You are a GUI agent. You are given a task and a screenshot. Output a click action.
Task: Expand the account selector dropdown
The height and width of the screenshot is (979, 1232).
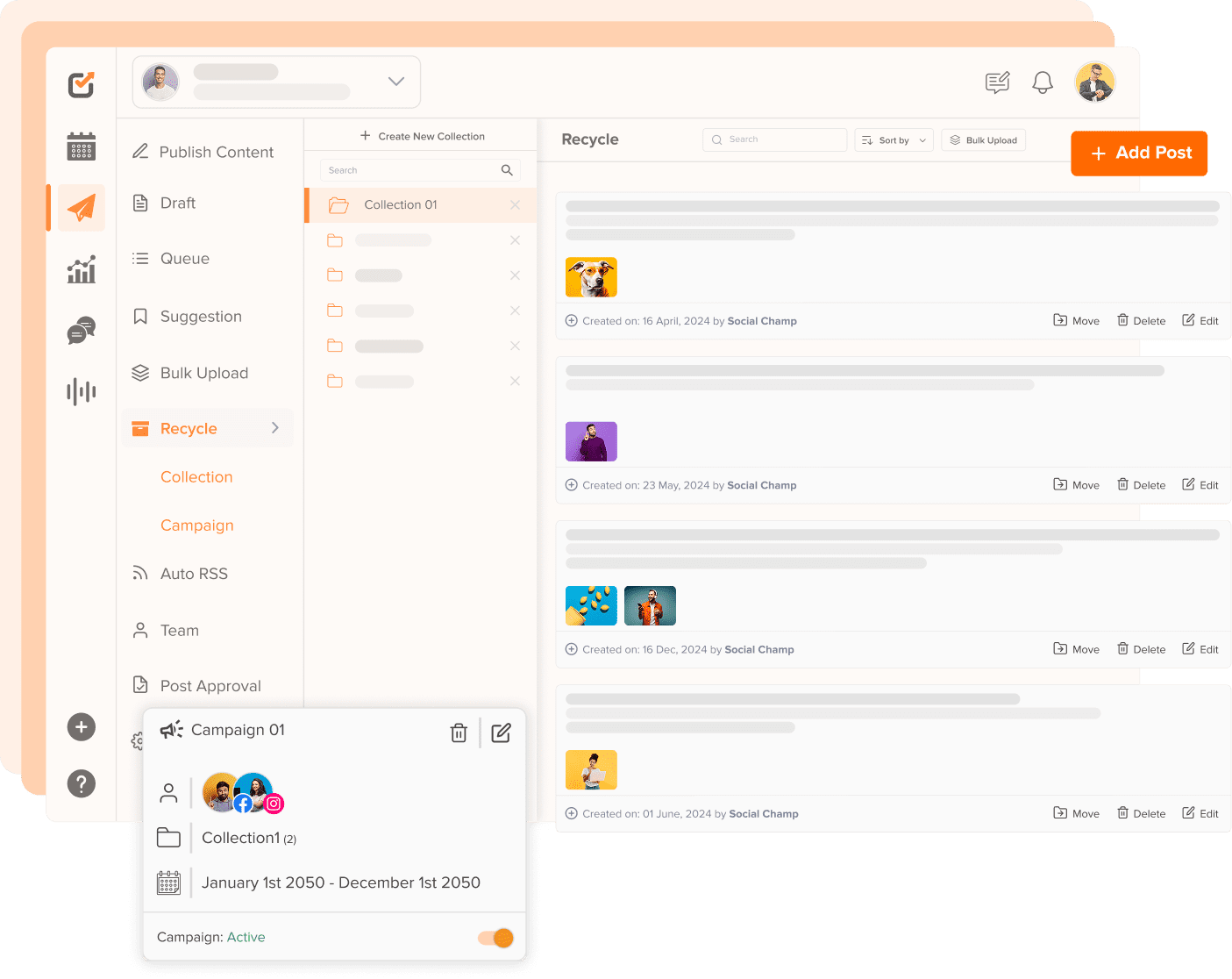(396, 82)
